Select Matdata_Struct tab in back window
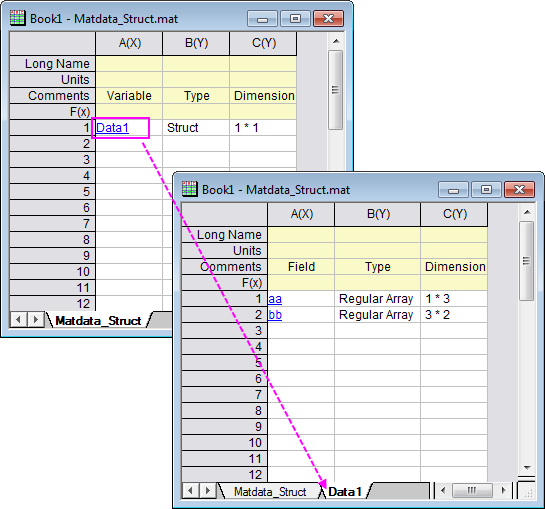 tap(98, 321)
